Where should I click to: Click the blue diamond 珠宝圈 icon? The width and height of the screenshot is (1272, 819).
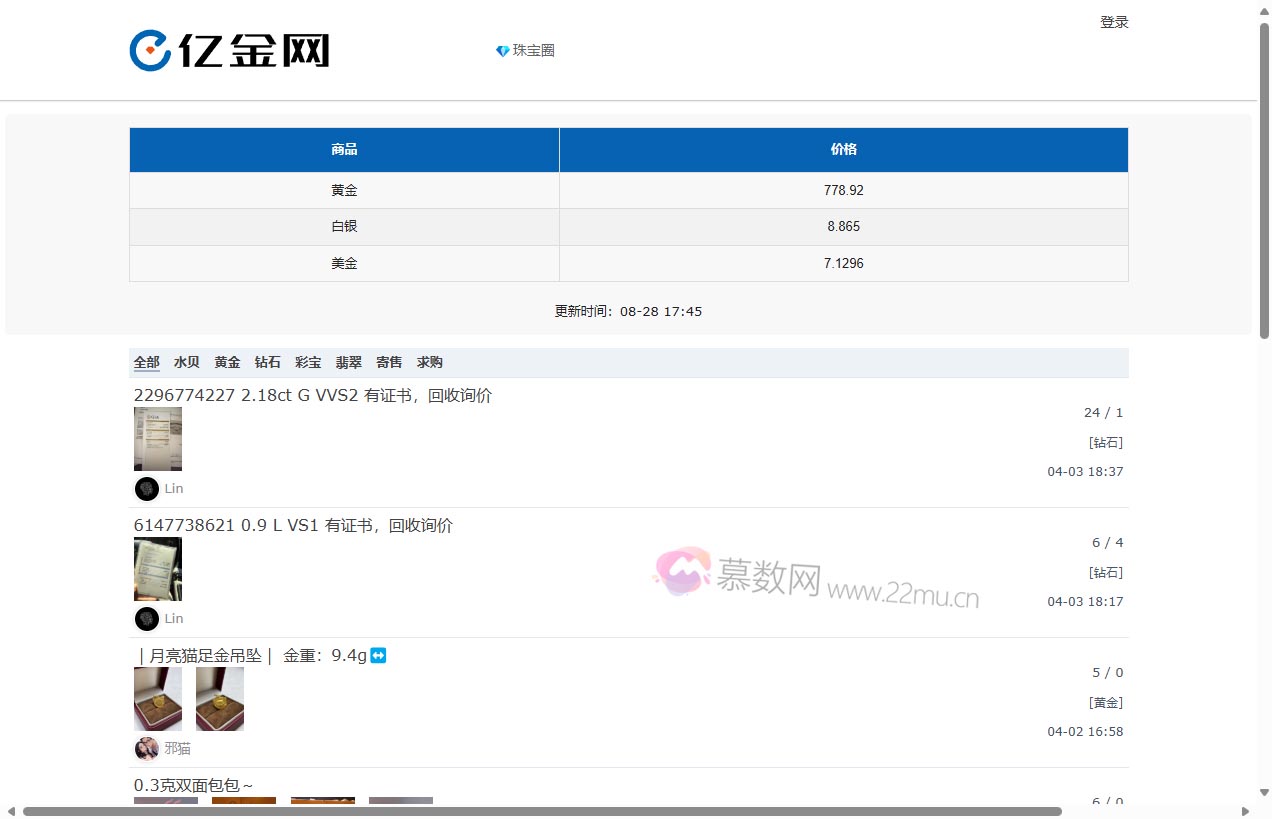(x=502, y=51)
